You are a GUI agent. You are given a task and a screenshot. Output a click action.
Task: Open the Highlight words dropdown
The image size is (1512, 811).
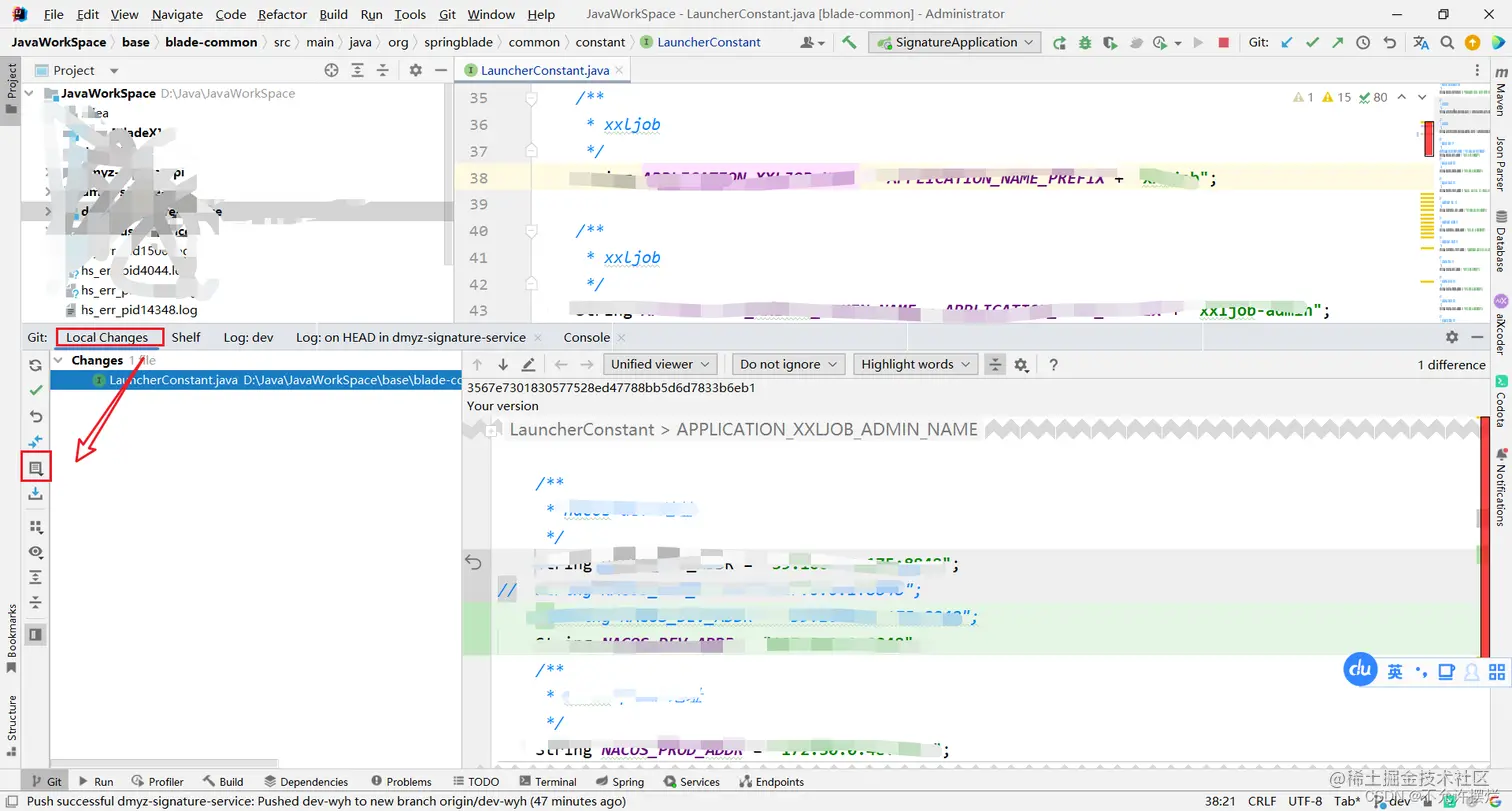tap(916, 365)
